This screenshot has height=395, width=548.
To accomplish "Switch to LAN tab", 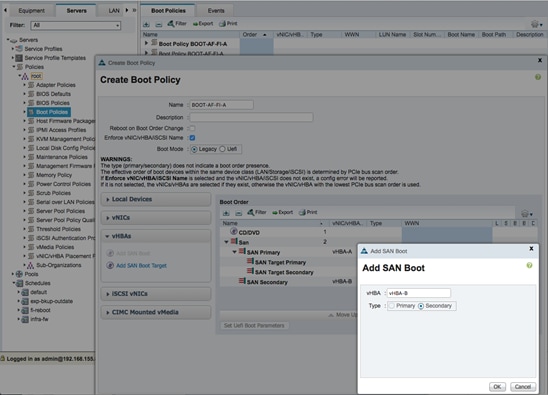I will tap(114, 10).
